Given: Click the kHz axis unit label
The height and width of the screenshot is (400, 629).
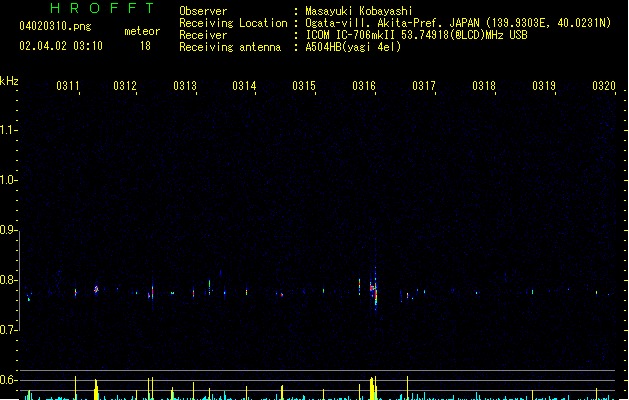Looking at the screenshot, I should [9, 81].
